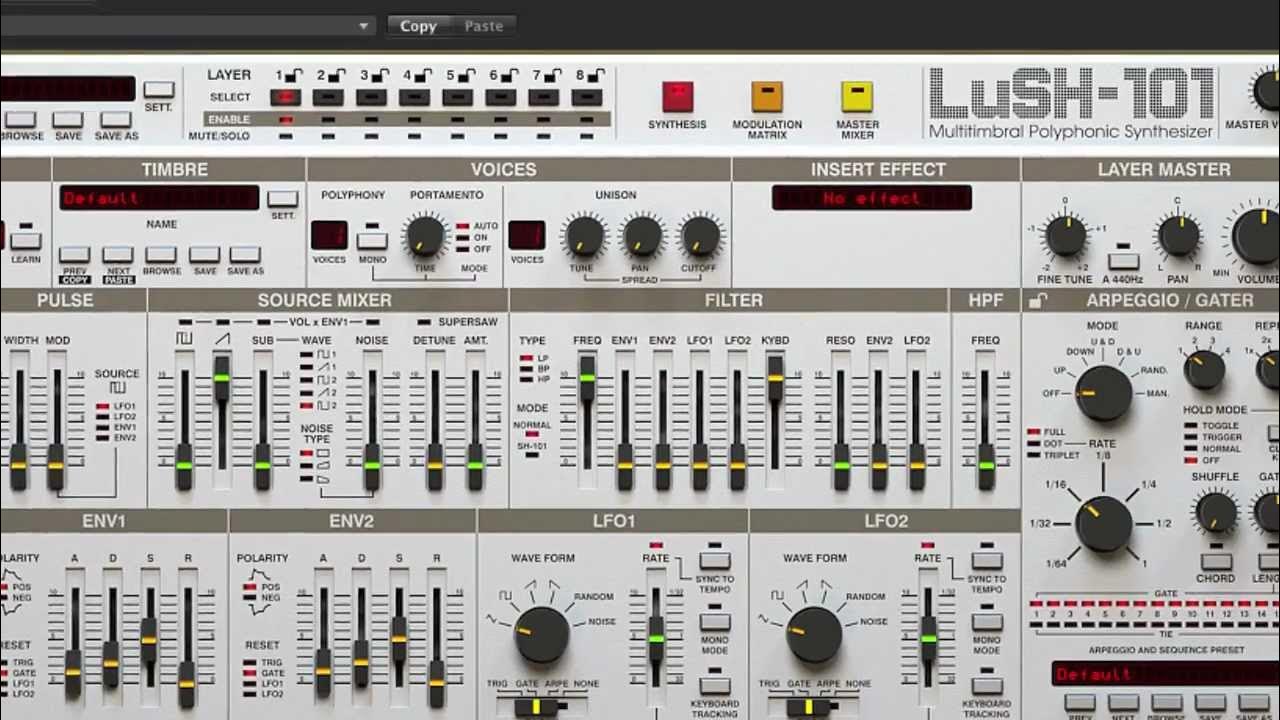Click the Copy button in top bar
This screenshot has width=1280, height=720.
pos(418,27)
